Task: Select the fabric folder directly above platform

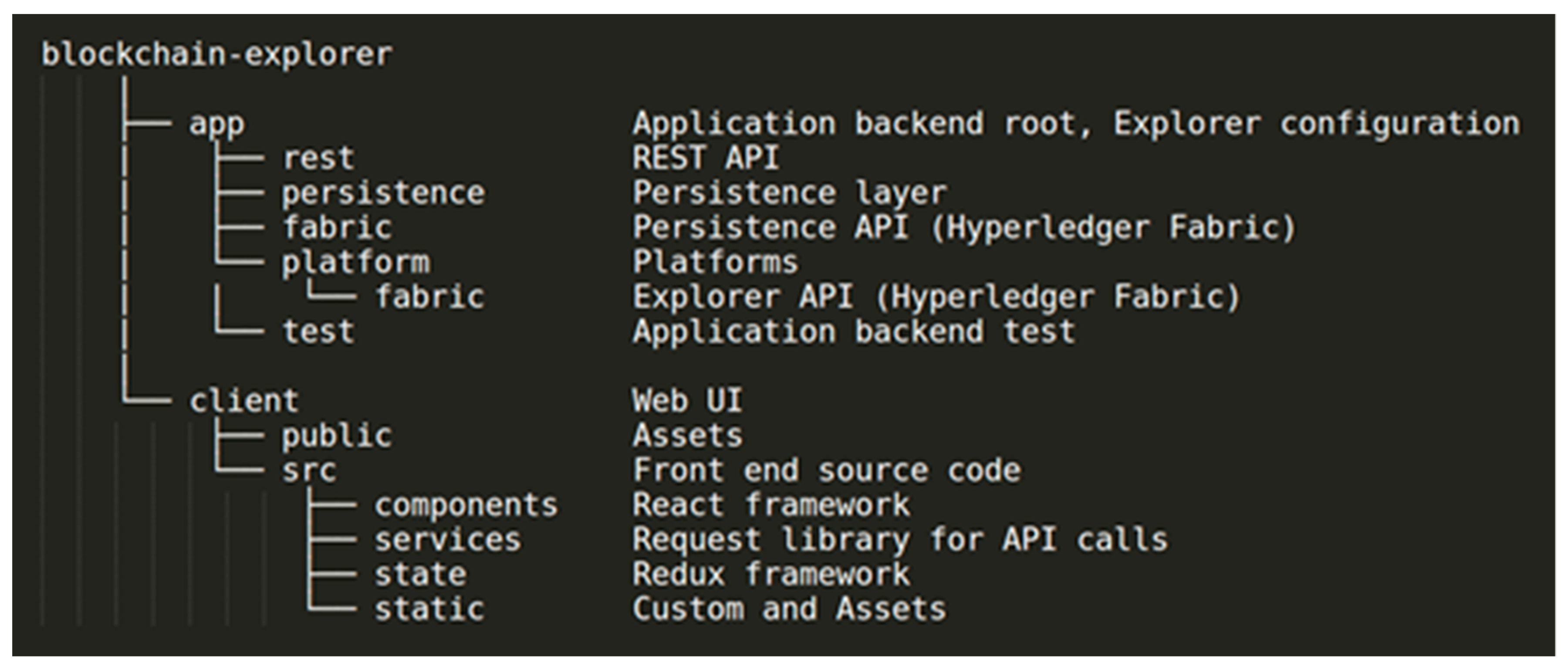Action: (337, 228)
